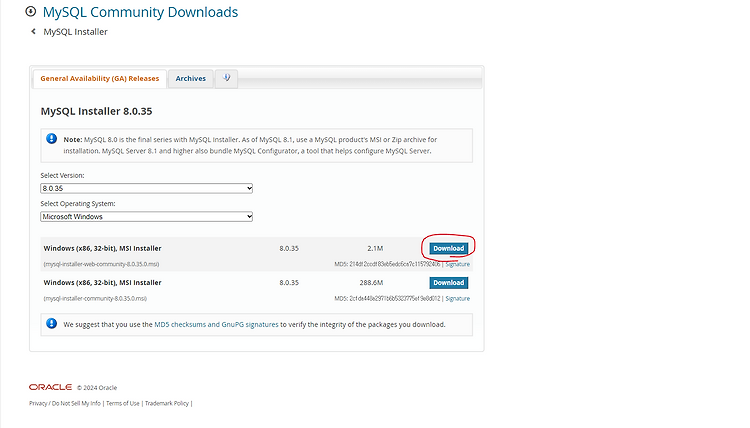Viewport: 750px width, 428px height.
Task: Switch to the Archives tab
Action: 190,78
